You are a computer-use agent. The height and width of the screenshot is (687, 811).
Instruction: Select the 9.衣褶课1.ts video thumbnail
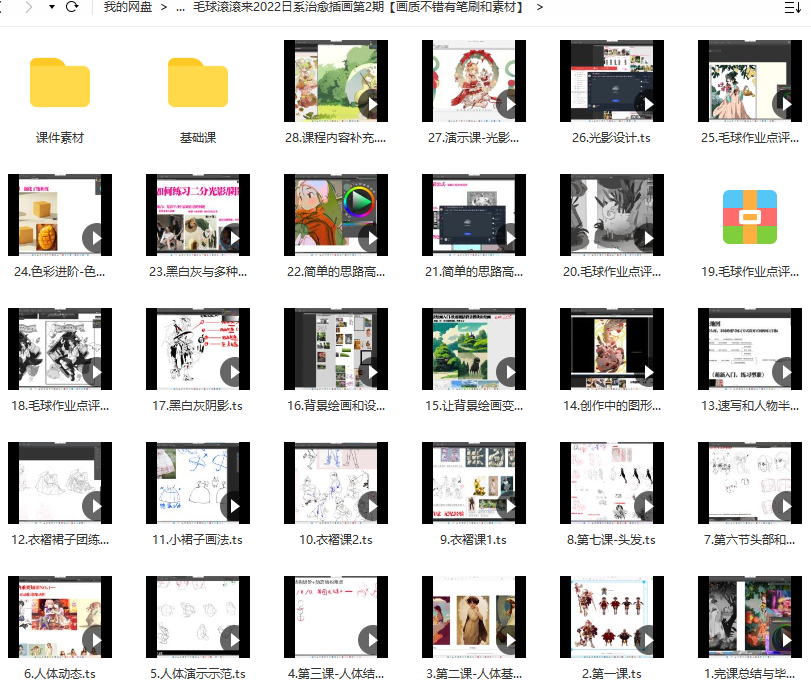click(474, 481)
